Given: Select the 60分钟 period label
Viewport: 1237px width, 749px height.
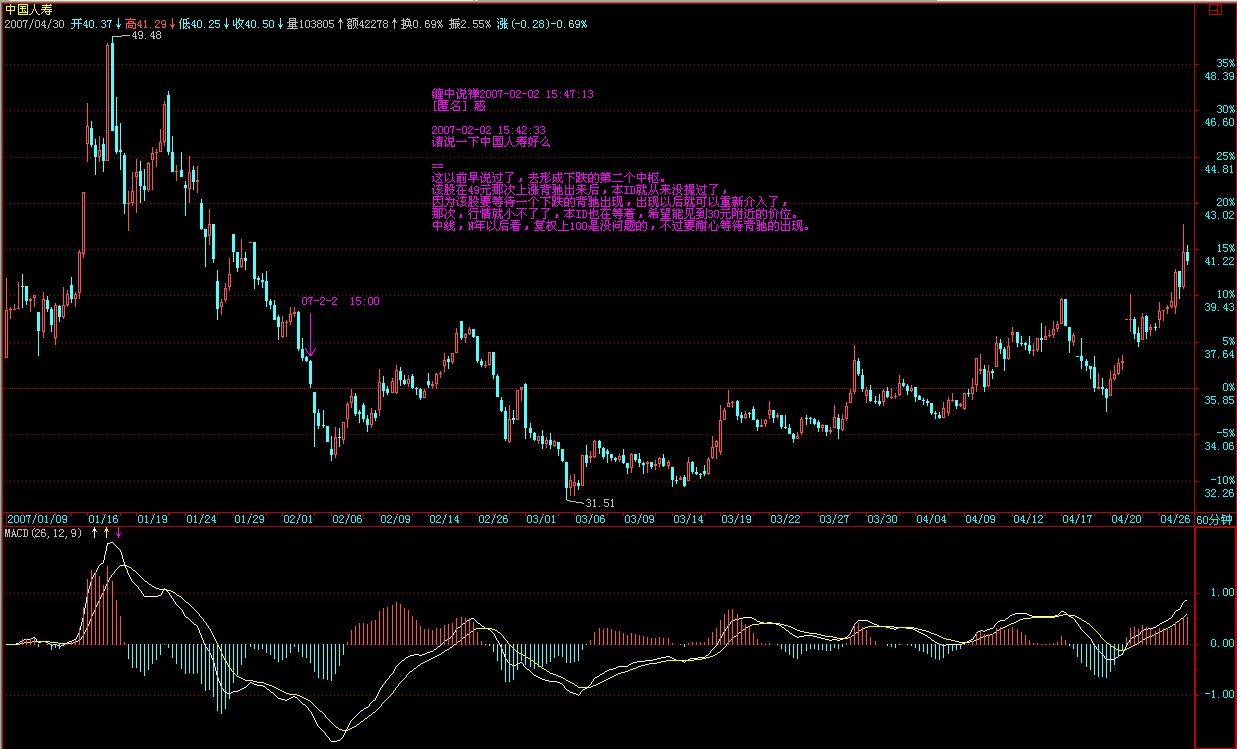Looking at the screenshot, I should point(1215,520).
